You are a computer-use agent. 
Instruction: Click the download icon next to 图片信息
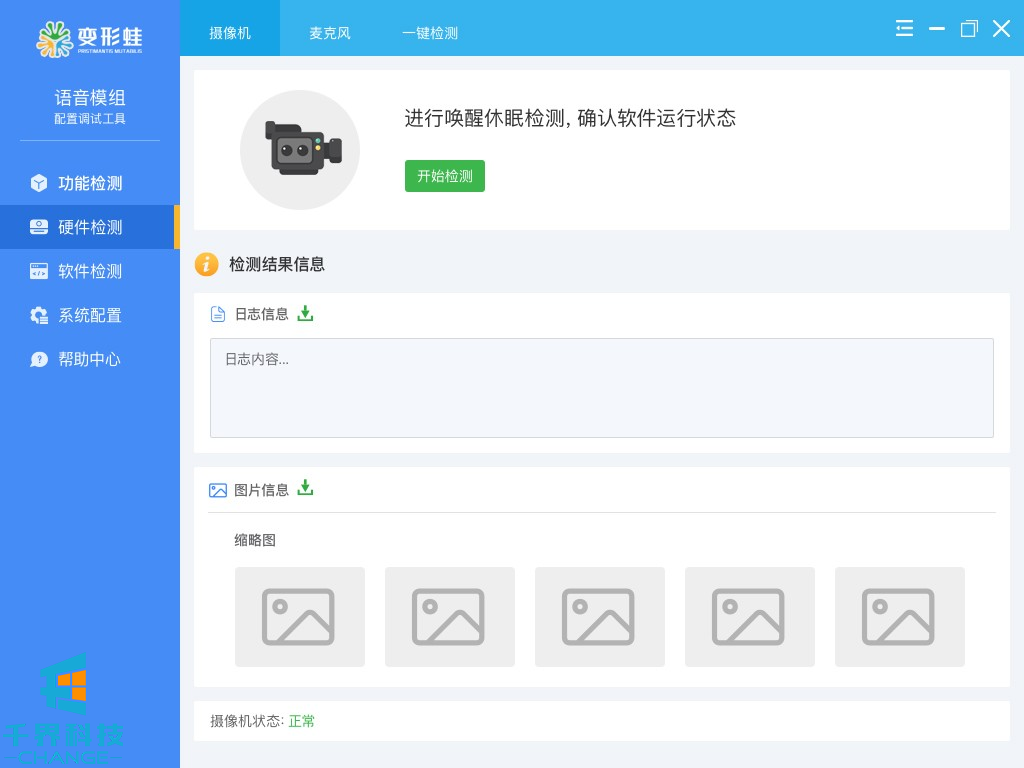point(305,488)
